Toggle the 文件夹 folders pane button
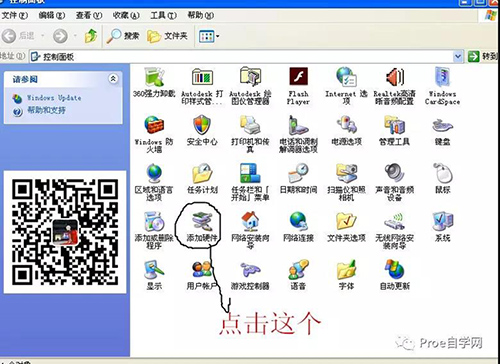500x364 pixels. click(x=168, y=36)
